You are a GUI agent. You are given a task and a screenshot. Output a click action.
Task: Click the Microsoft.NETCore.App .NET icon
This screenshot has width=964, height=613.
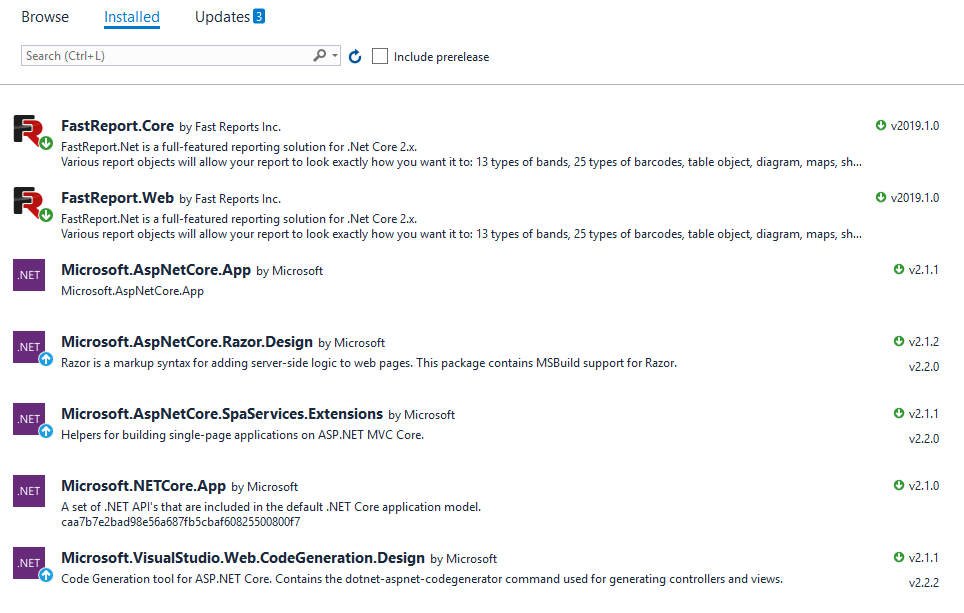29,491
